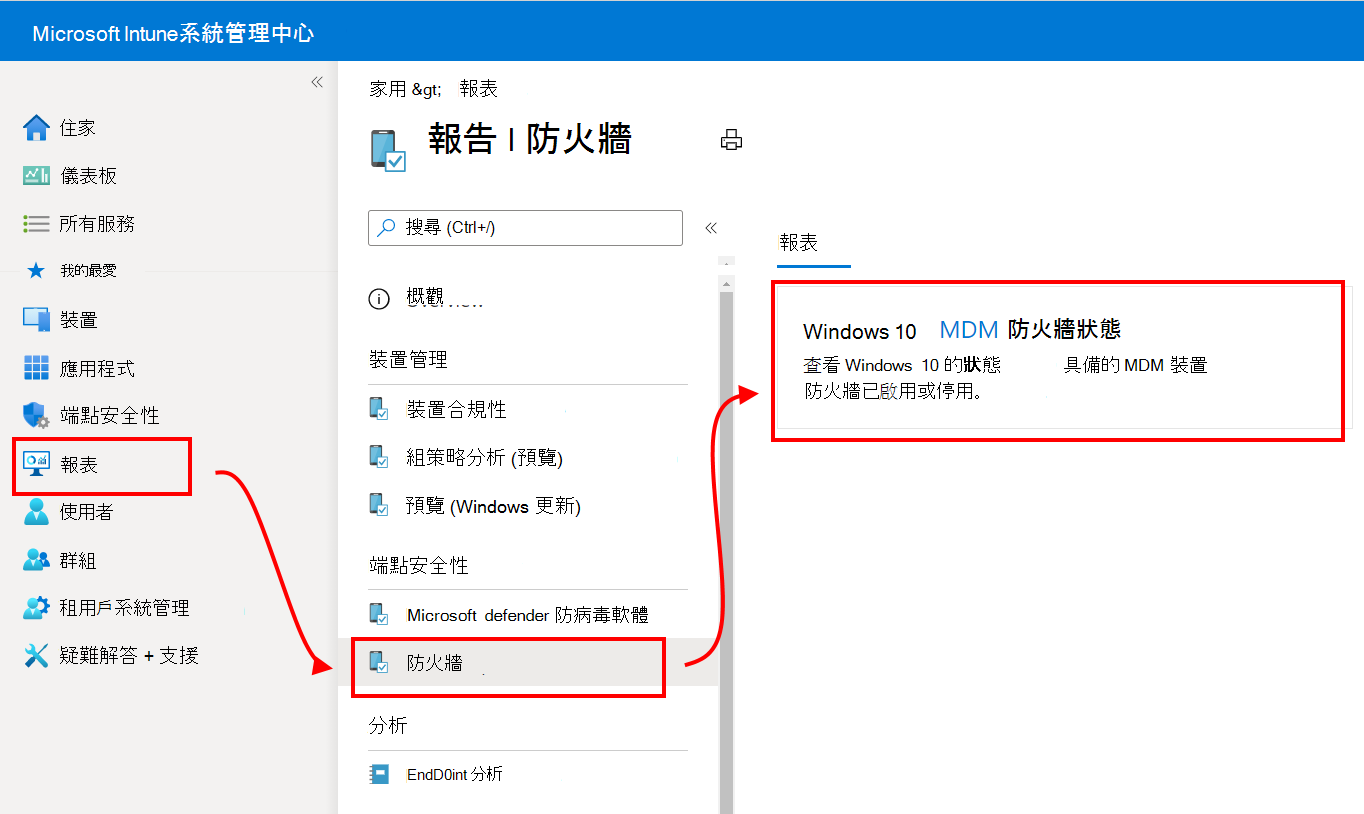Click the 報表 monitor icon in sidebar

point(36,465)
